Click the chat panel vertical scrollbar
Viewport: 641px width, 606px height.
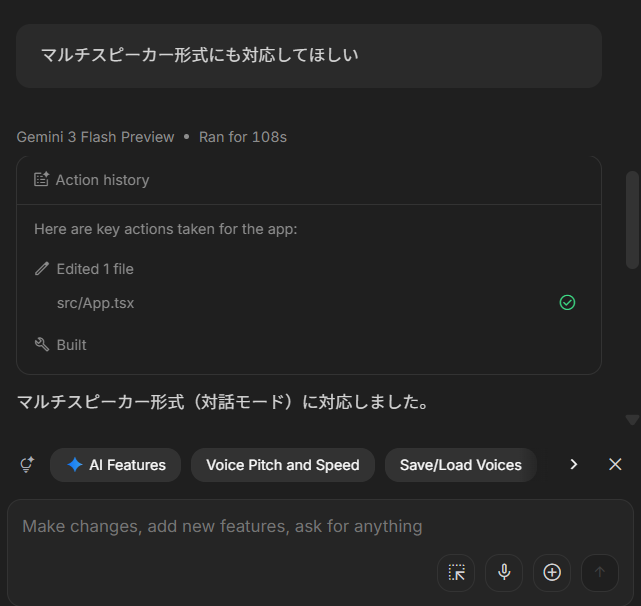click(x=631, y=220)
